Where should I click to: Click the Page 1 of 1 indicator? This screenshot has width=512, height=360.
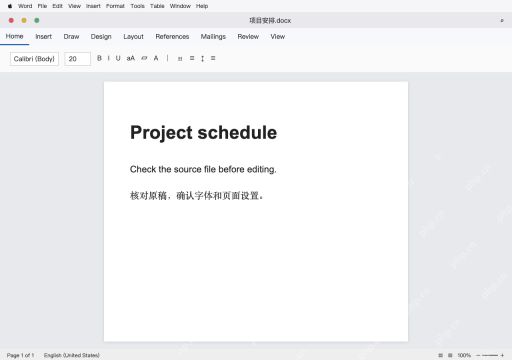pos(20,355)
